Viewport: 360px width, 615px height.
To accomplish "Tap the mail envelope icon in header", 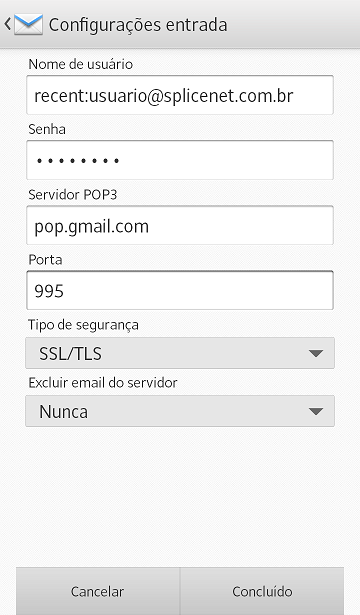I will point(29,24).
